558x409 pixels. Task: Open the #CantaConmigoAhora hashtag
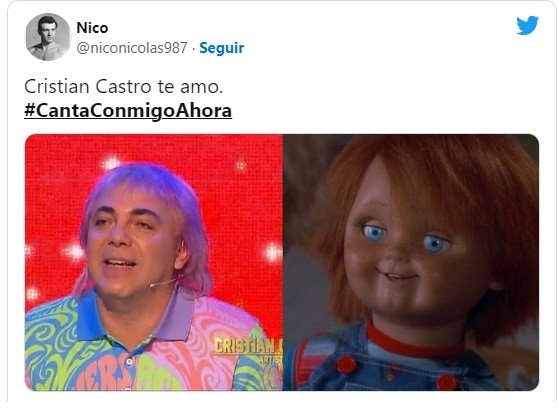[128, 110]
